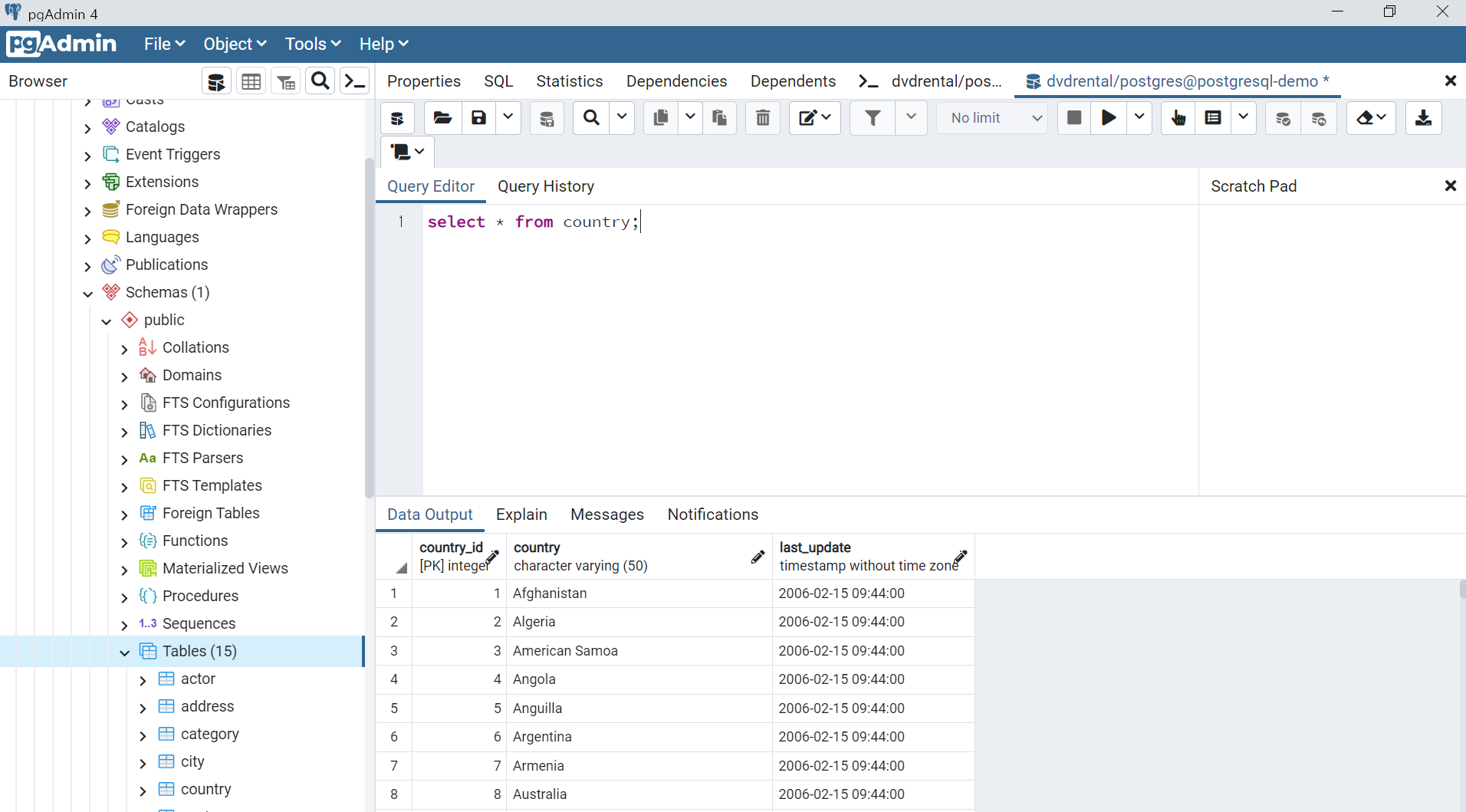1466x812 pixels.
Task: Open the save options dropdown arrow
Action: [x=508, y=118]
